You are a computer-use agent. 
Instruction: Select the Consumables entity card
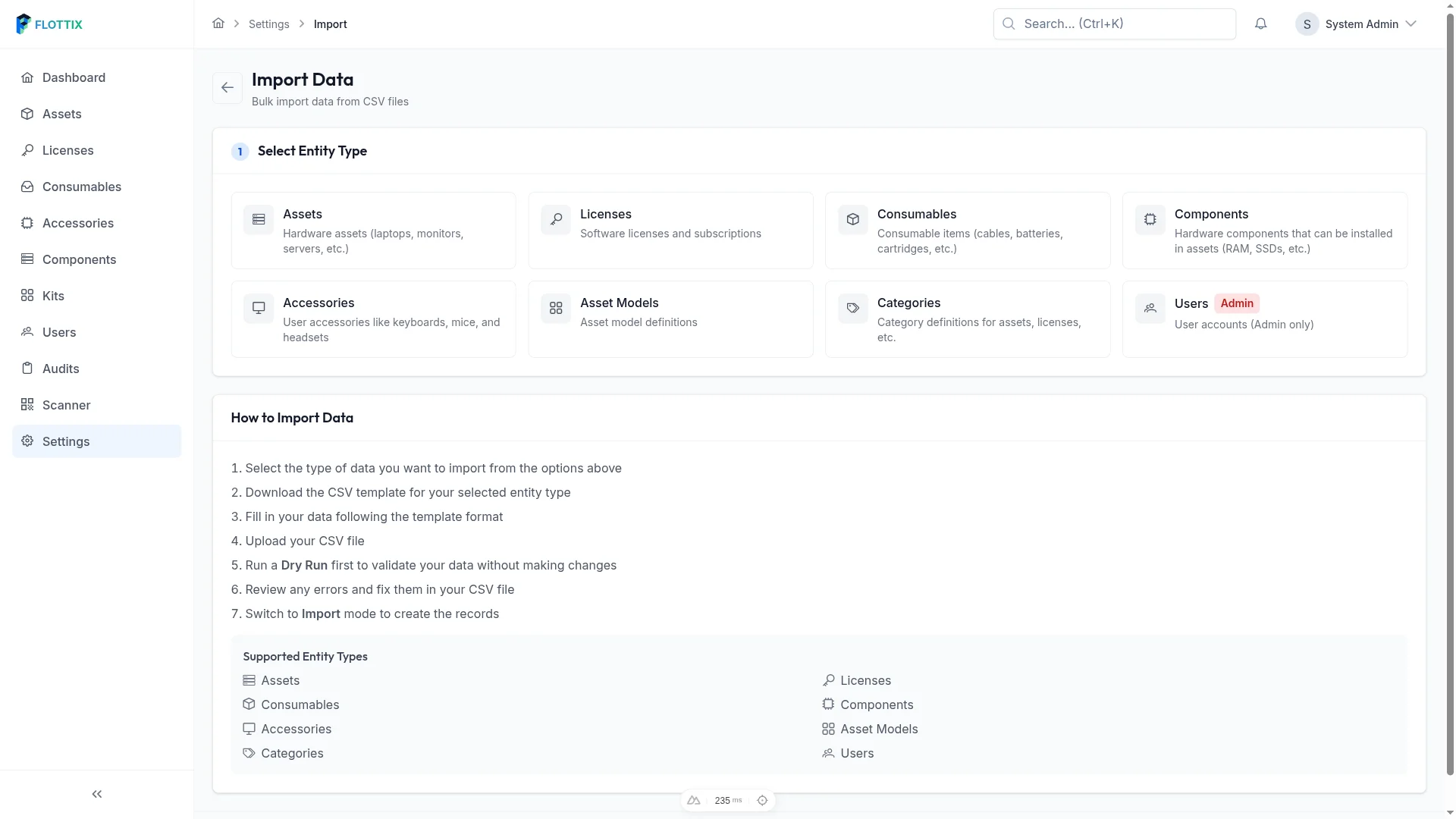(968, 231)
